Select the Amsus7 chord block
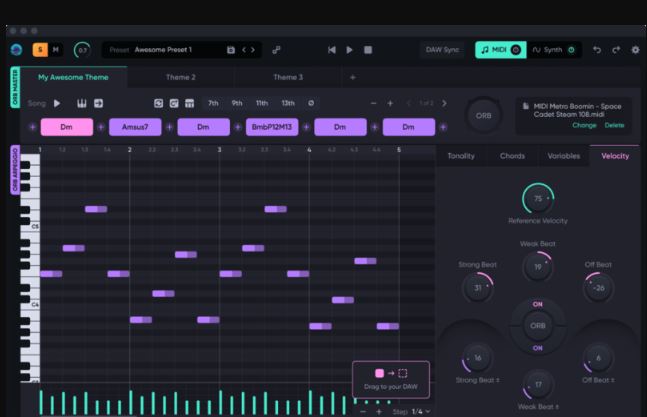The width and height of the screenshot is (647, 417). [135, 127]
